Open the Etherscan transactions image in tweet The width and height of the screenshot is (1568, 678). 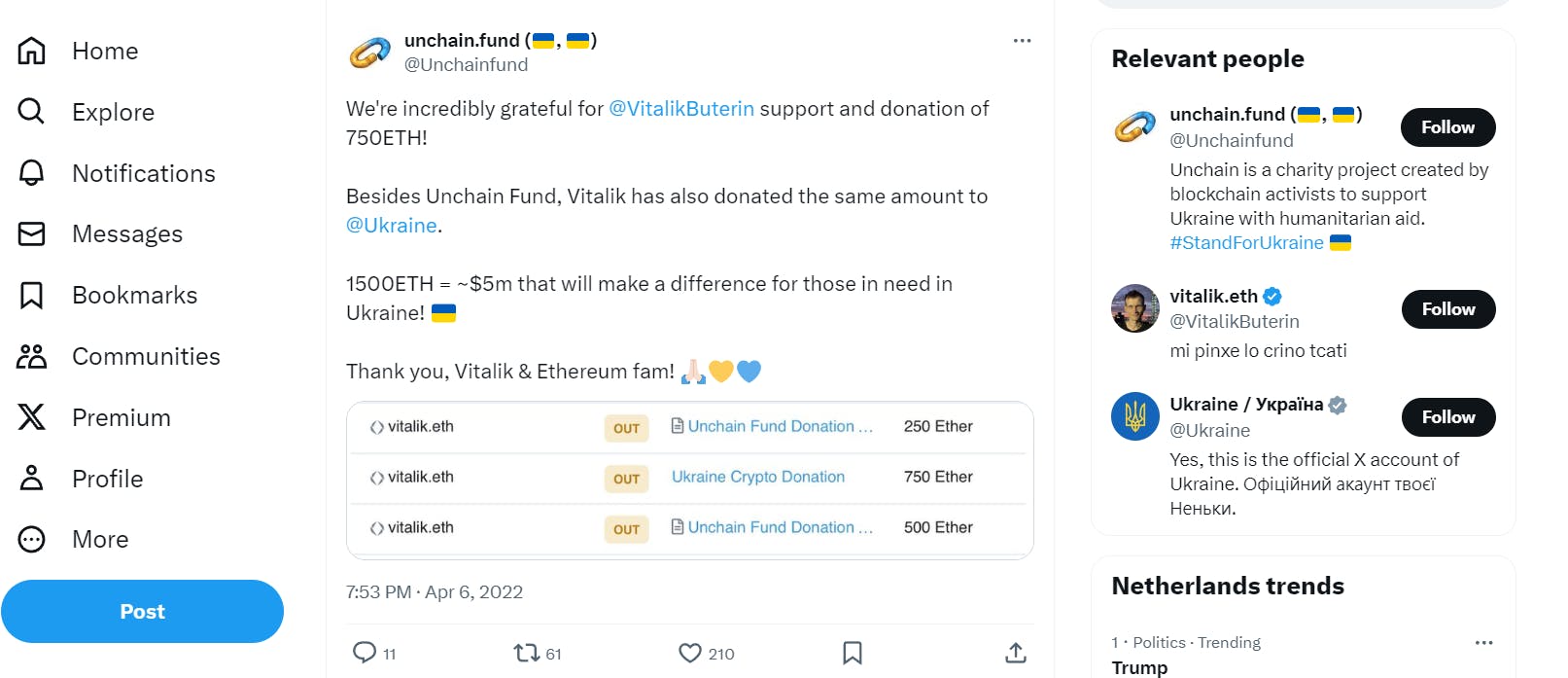coord(689,480)
